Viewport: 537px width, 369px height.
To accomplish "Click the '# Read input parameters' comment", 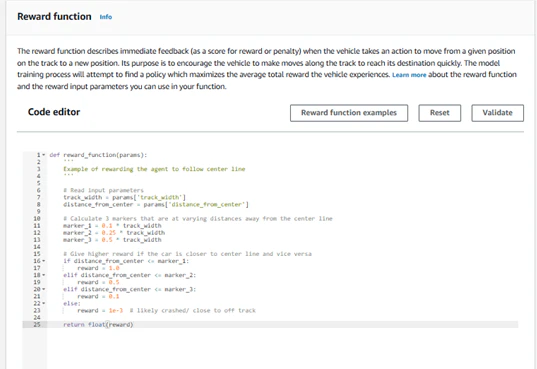I will [103, 190].
